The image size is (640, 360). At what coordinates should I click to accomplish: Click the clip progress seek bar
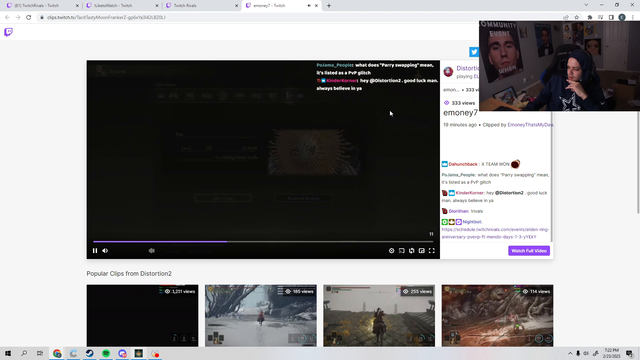pos(263,242)
